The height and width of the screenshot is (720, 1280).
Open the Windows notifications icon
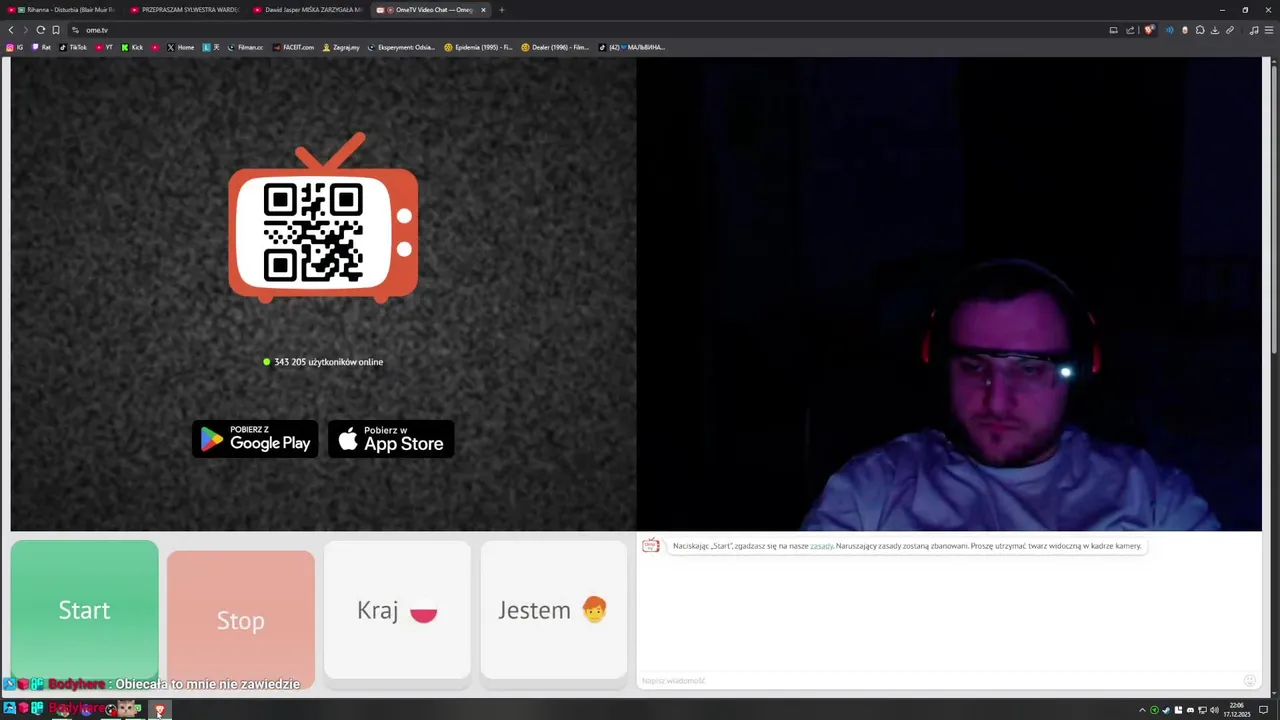coord(1264,710)
